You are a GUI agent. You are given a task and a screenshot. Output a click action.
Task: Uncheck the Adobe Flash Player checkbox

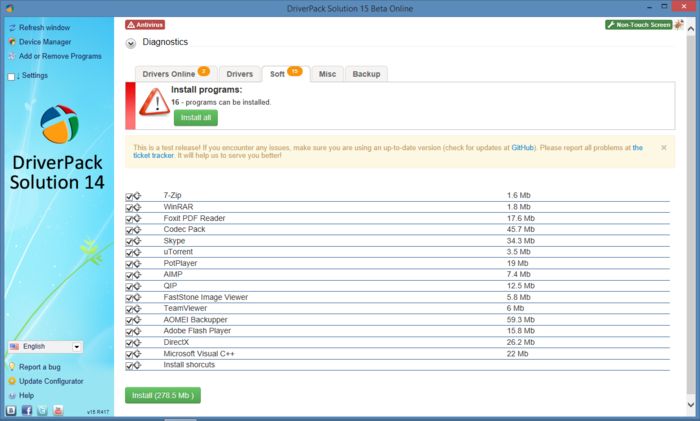pyautogui.click(x=129, y=332)
